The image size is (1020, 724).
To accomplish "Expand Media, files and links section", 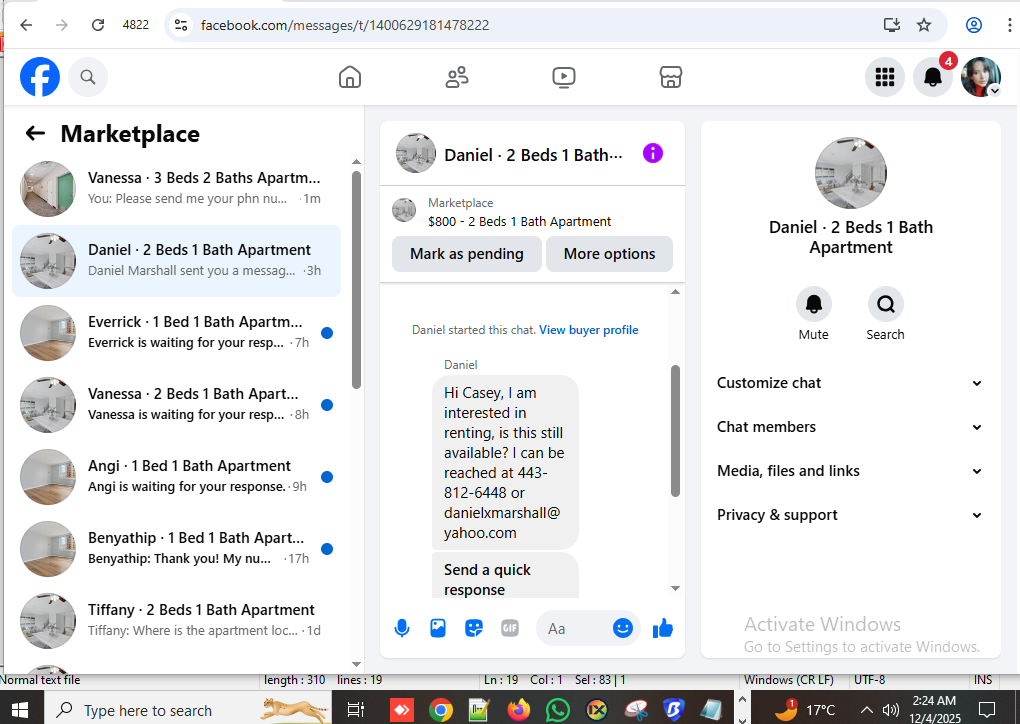I will pyautogui.click(x=850, y=471).
